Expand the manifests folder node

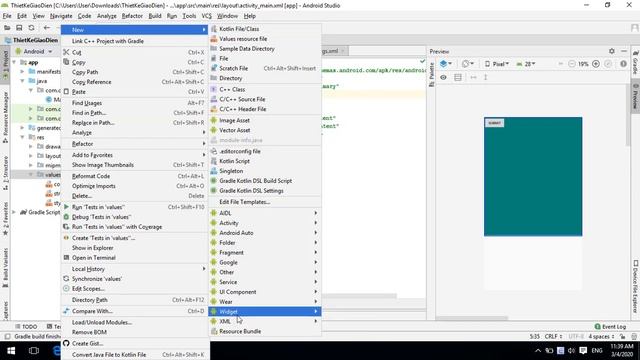coord(22,71)
